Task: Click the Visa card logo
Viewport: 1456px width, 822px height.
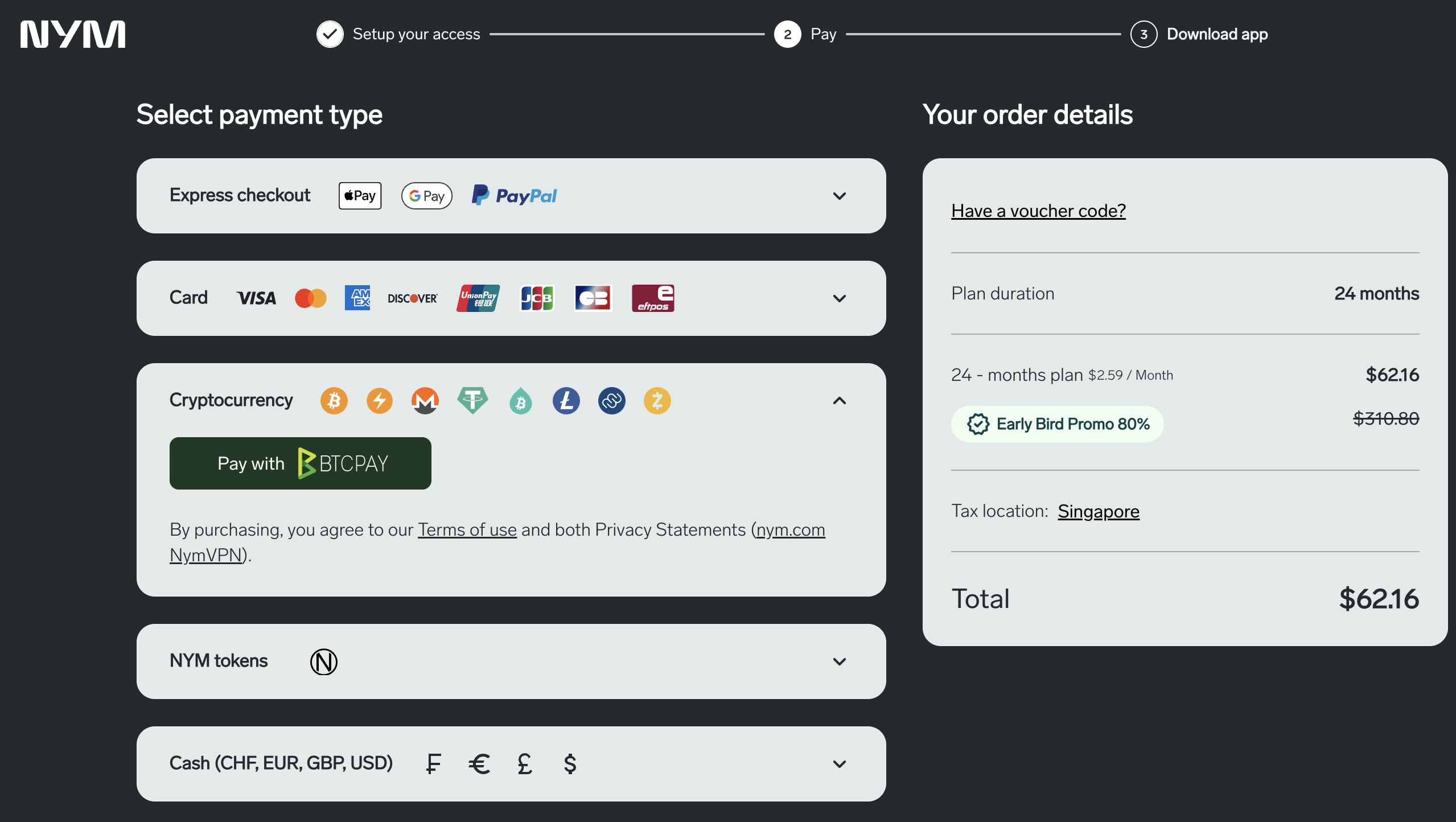Action: click(256, 298)
